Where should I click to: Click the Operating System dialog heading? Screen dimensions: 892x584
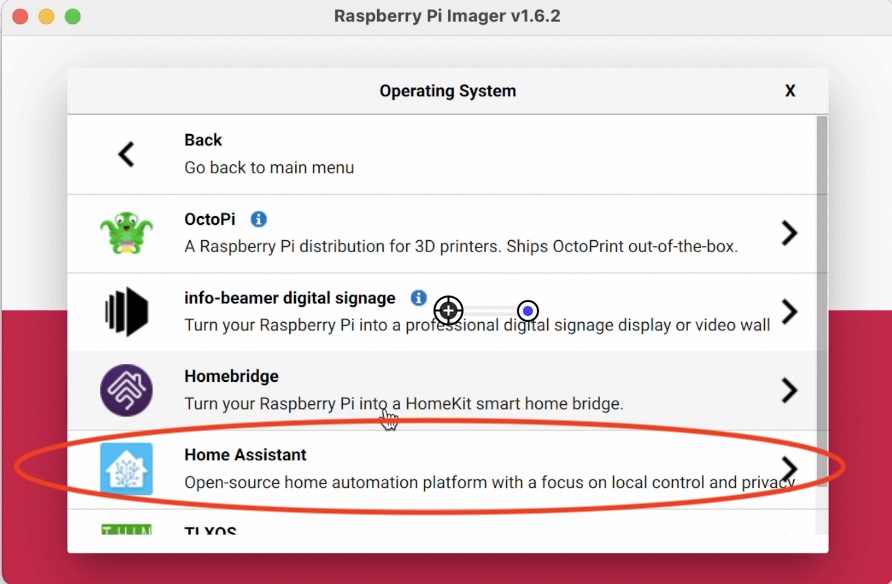448,91
